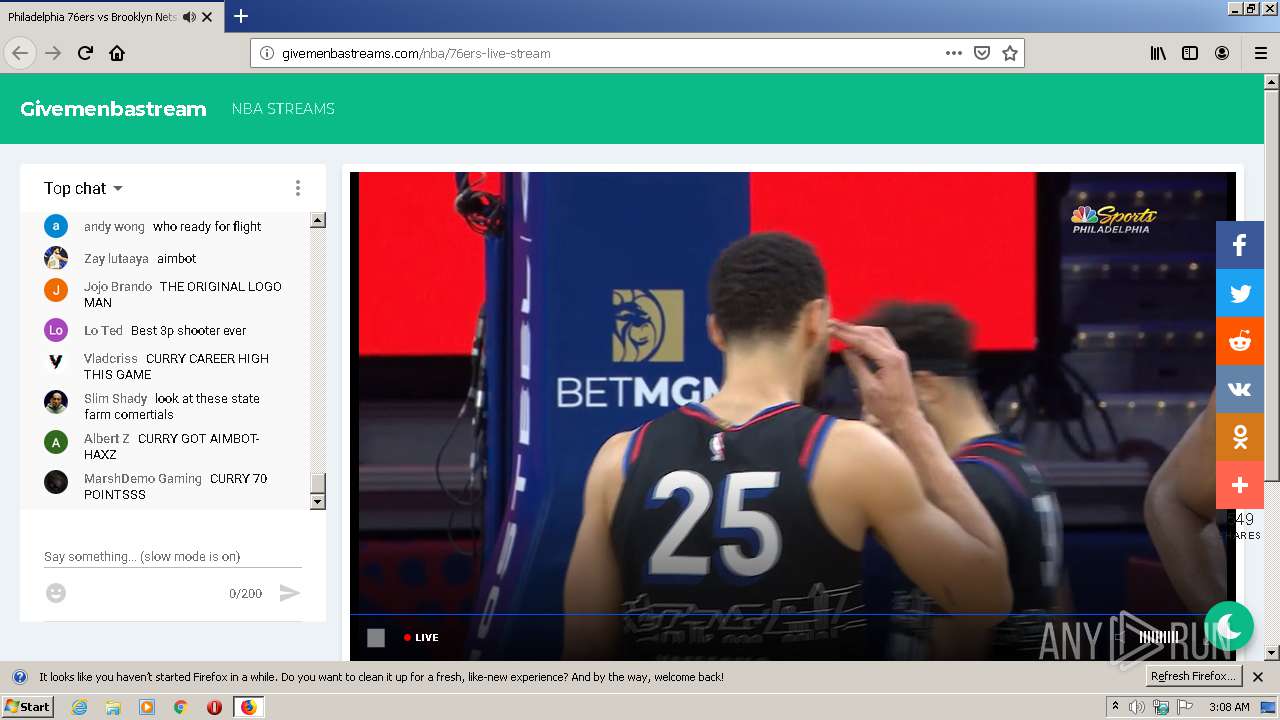Open Chrome from taskbar
Screen dimensions: 1280x720
(180, 707)
